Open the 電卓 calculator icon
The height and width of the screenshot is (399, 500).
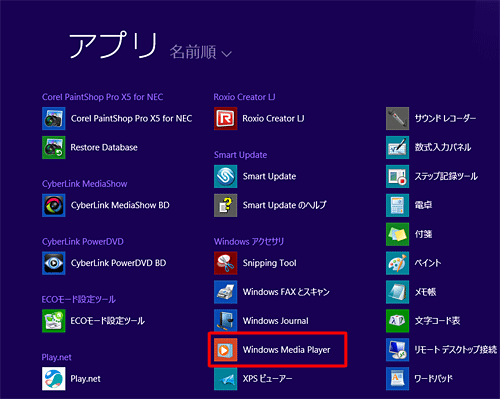[x=398, y=205]
